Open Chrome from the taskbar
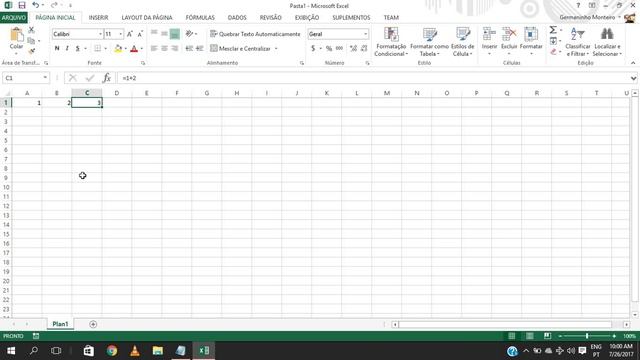 pos(112,351)
